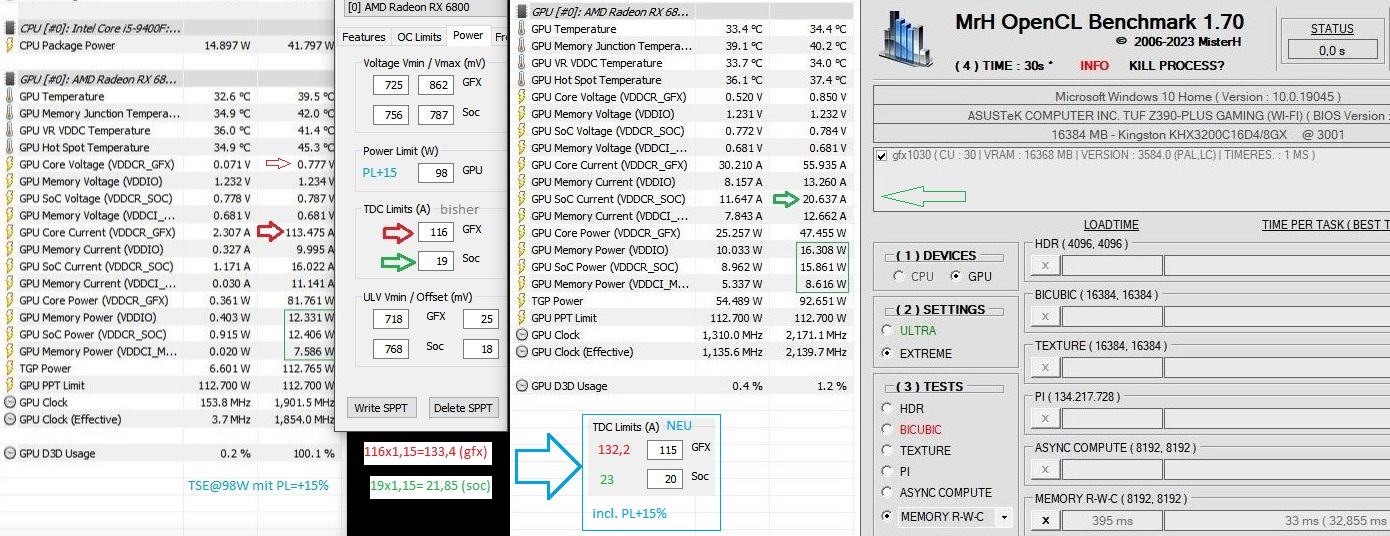Click lightning icon of TGP Power 54.489 W row
Image resolution: width=1390 pixels, height=536 pixels.
521,301
